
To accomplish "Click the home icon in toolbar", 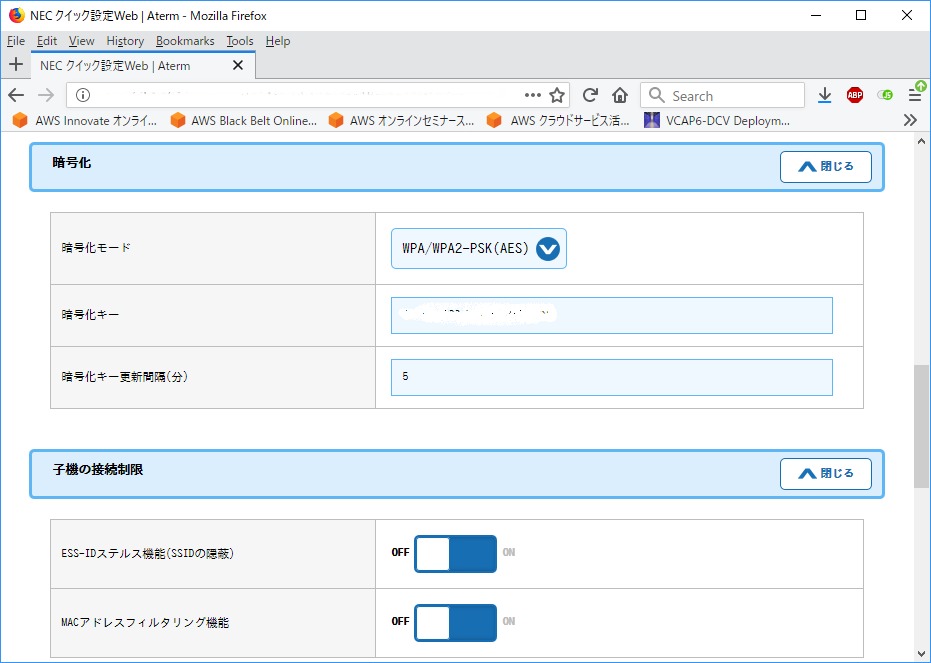I will (x=620, y=95).
